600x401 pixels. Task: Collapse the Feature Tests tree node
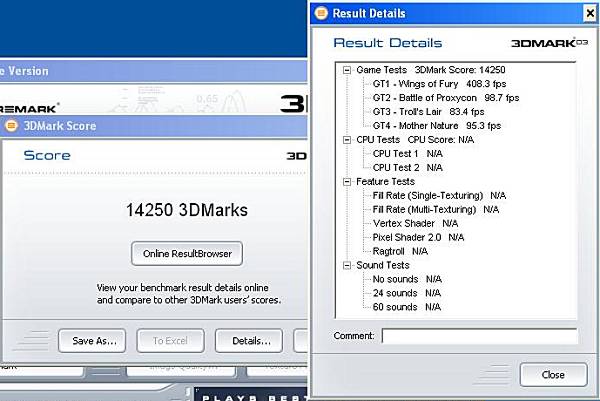click(x=347, y=182)
